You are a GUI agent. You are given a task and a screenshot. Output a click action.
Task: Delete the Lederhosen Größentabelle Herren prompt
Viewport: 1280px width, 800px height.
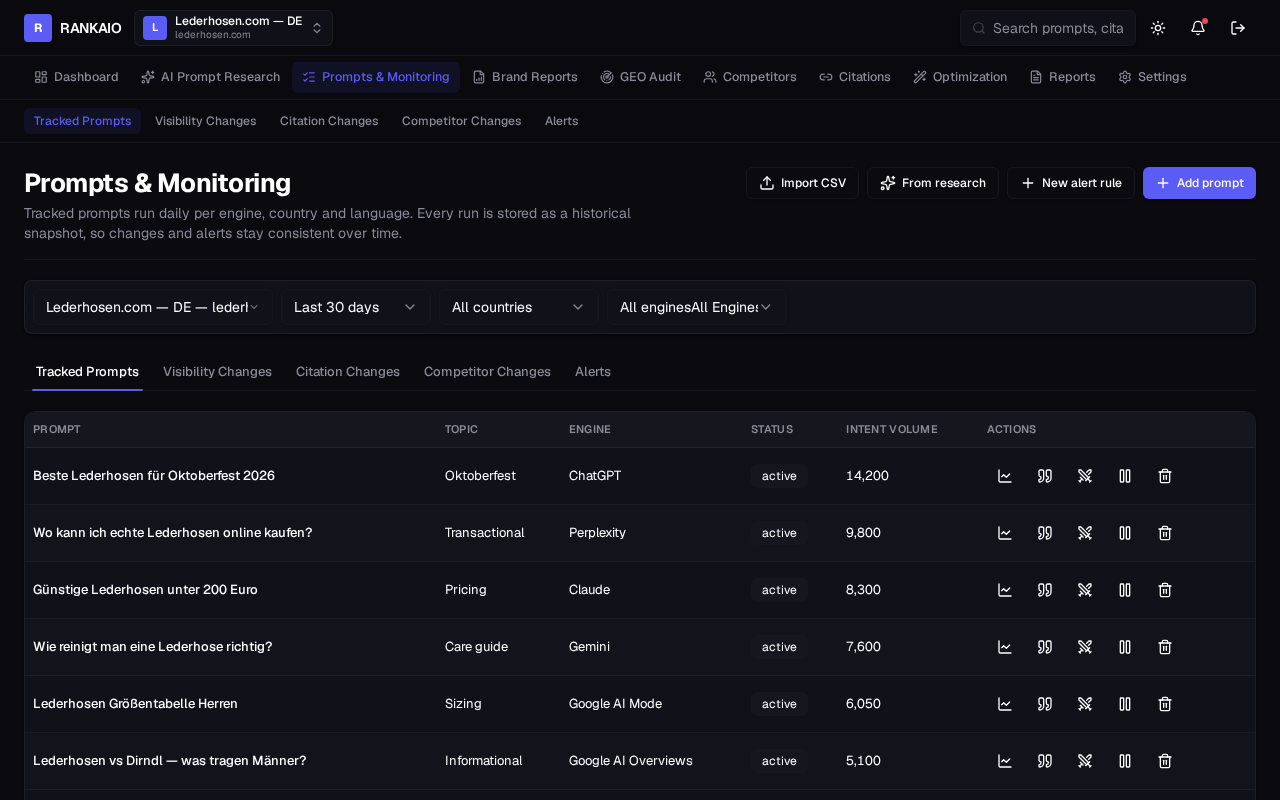pos(1165,704)
